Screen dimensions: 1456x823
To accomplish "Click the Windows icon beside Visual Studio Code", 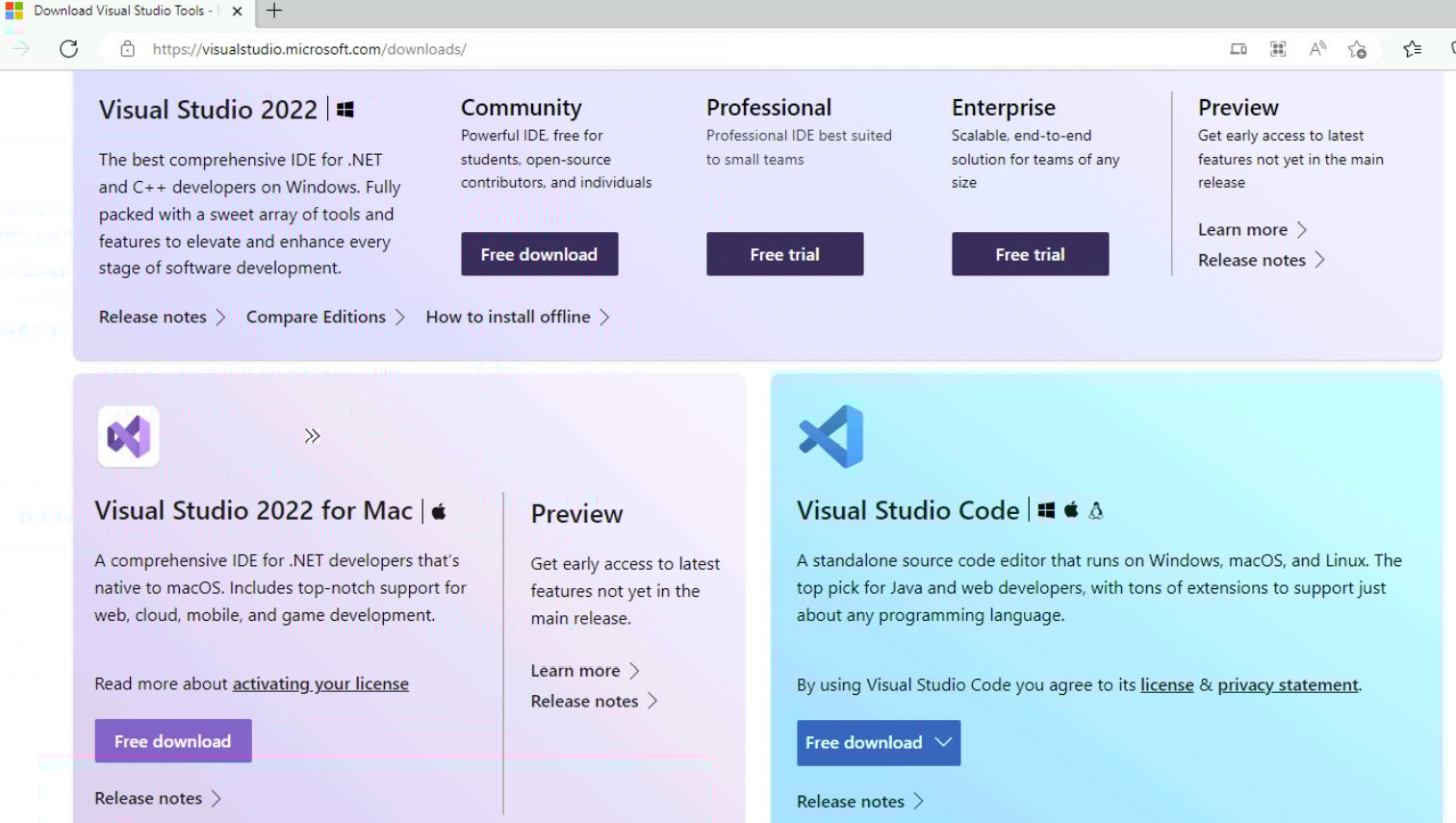I will (1046, 511).
